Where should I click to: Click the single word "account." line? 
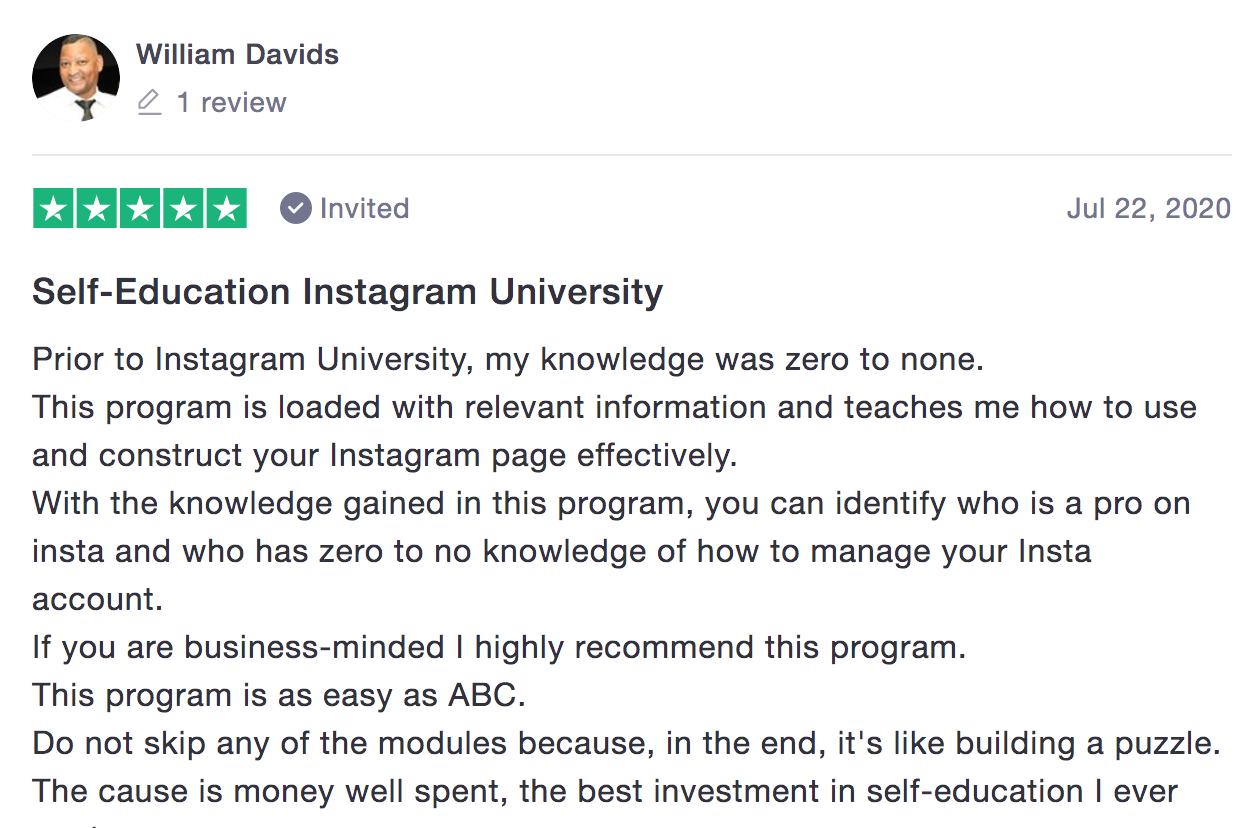click(x=97, y=599)
